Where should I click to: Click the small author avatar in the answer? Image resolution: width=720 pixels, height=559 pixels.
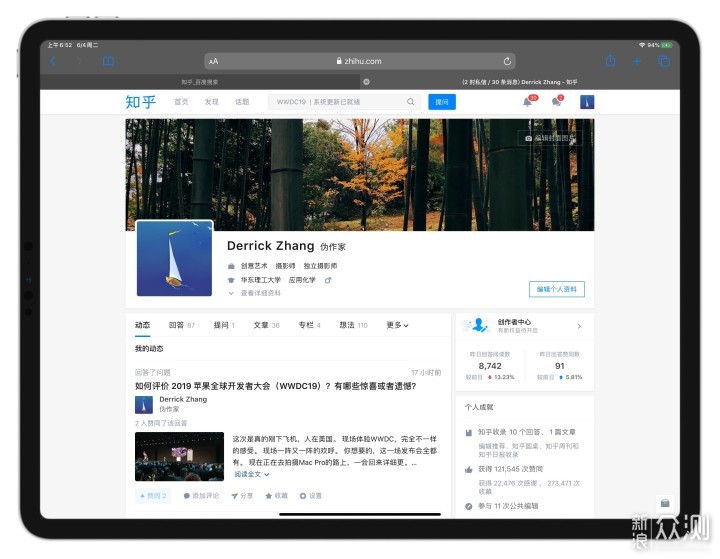(144, 405)
